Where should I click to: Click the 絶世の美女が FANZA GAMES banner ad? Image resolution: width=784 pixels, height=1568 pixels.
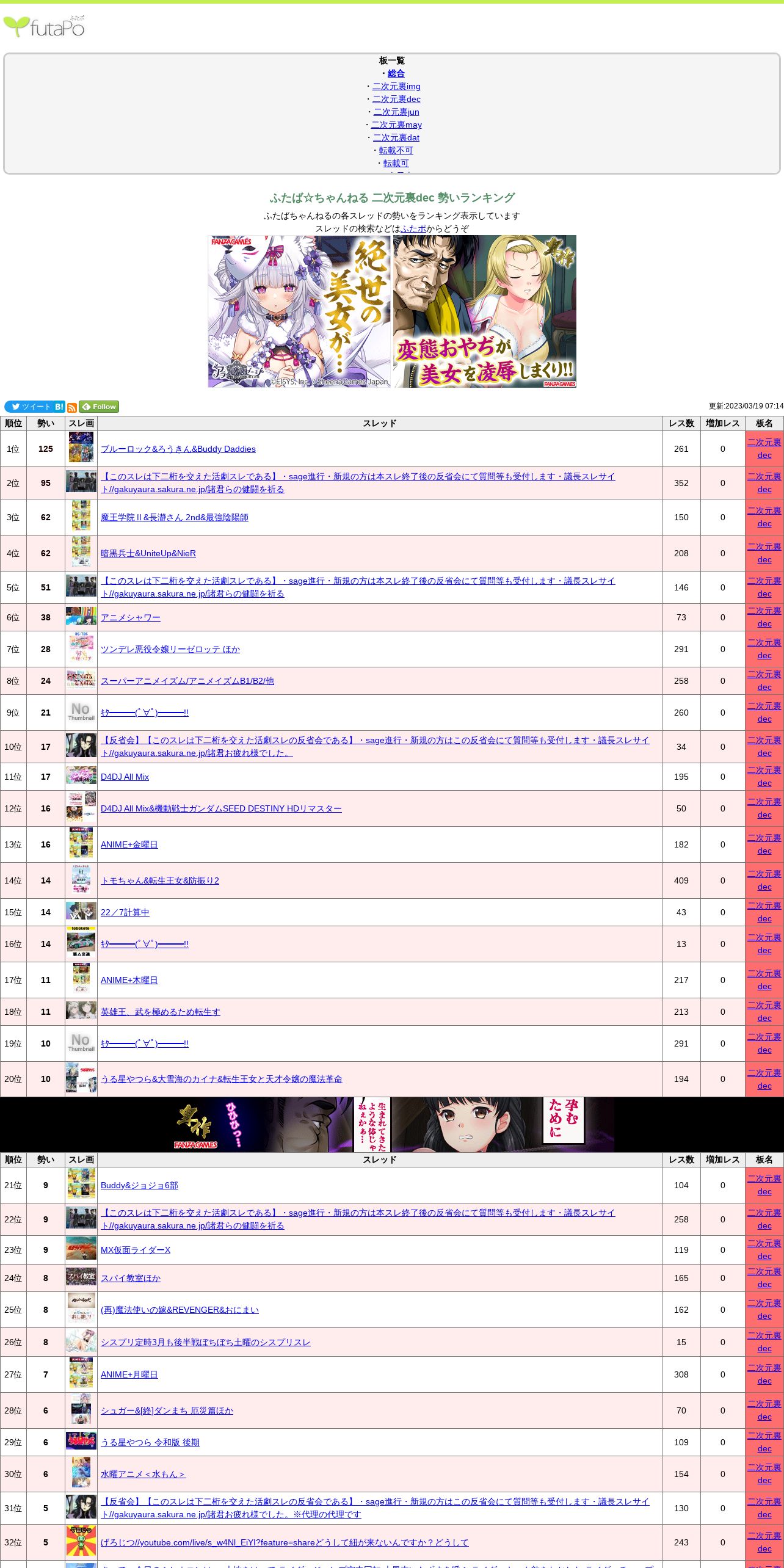point(299,311)
